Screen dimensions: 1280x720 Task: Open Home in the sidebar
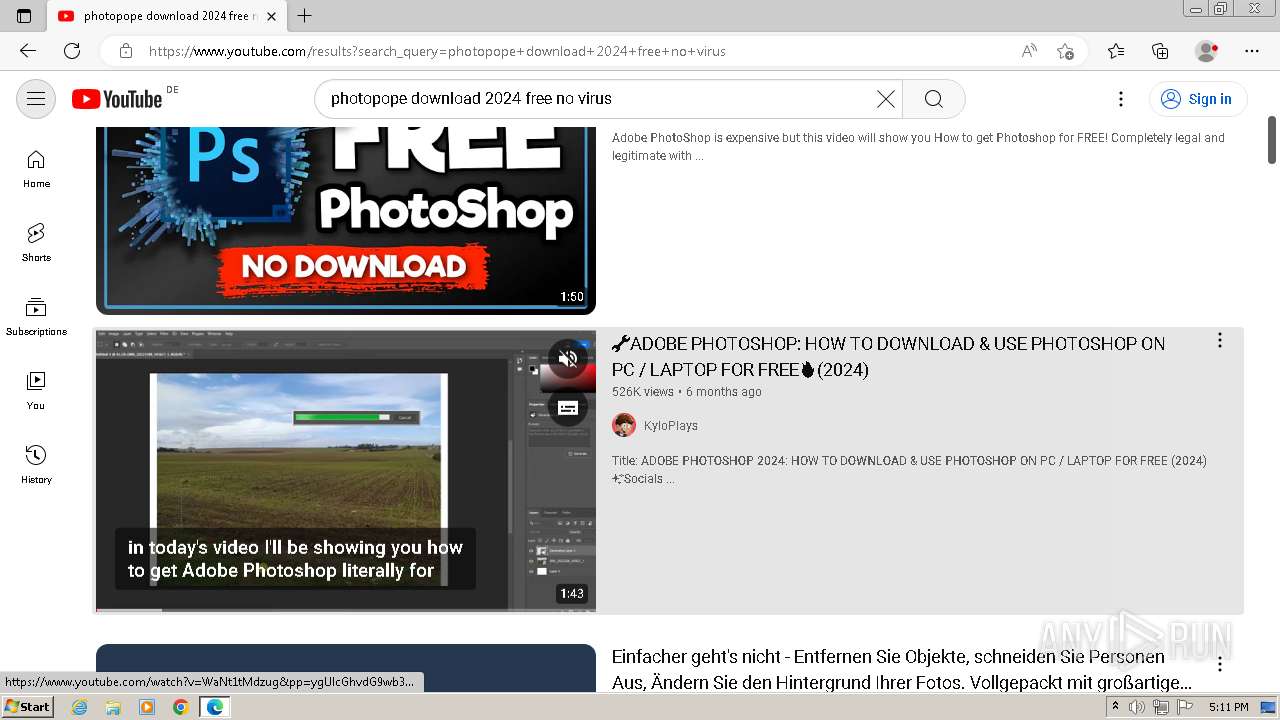click(x=36, y=169)
